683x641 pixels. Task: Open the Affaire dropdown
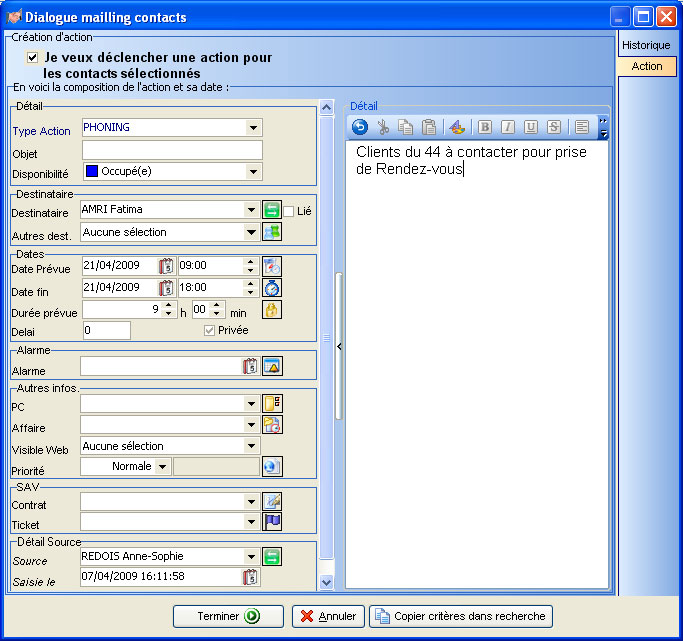pyautogui.click(x=251, y=425)
